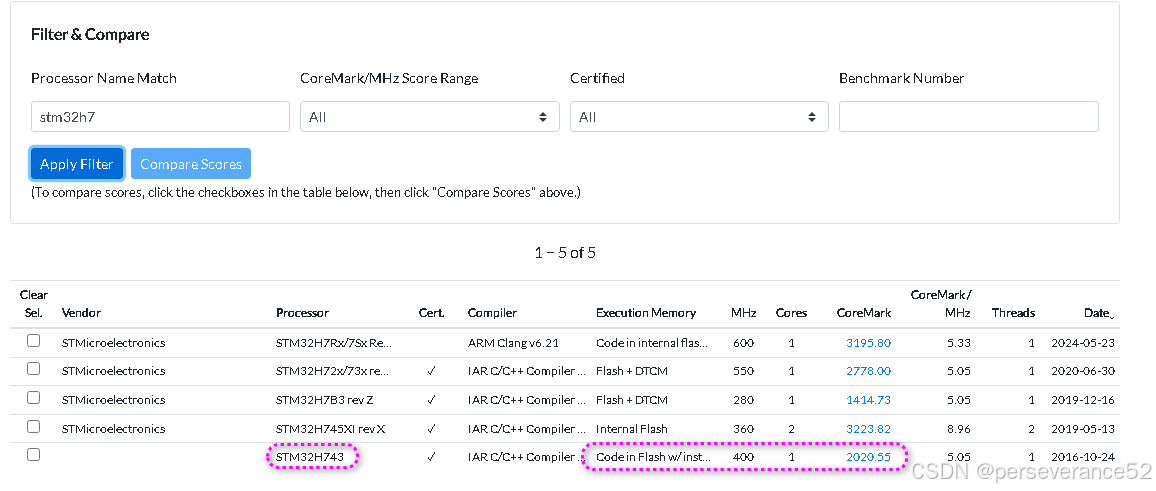
Task: Sort by the CoreMark/MHz column header
Action: click(941, 303)
